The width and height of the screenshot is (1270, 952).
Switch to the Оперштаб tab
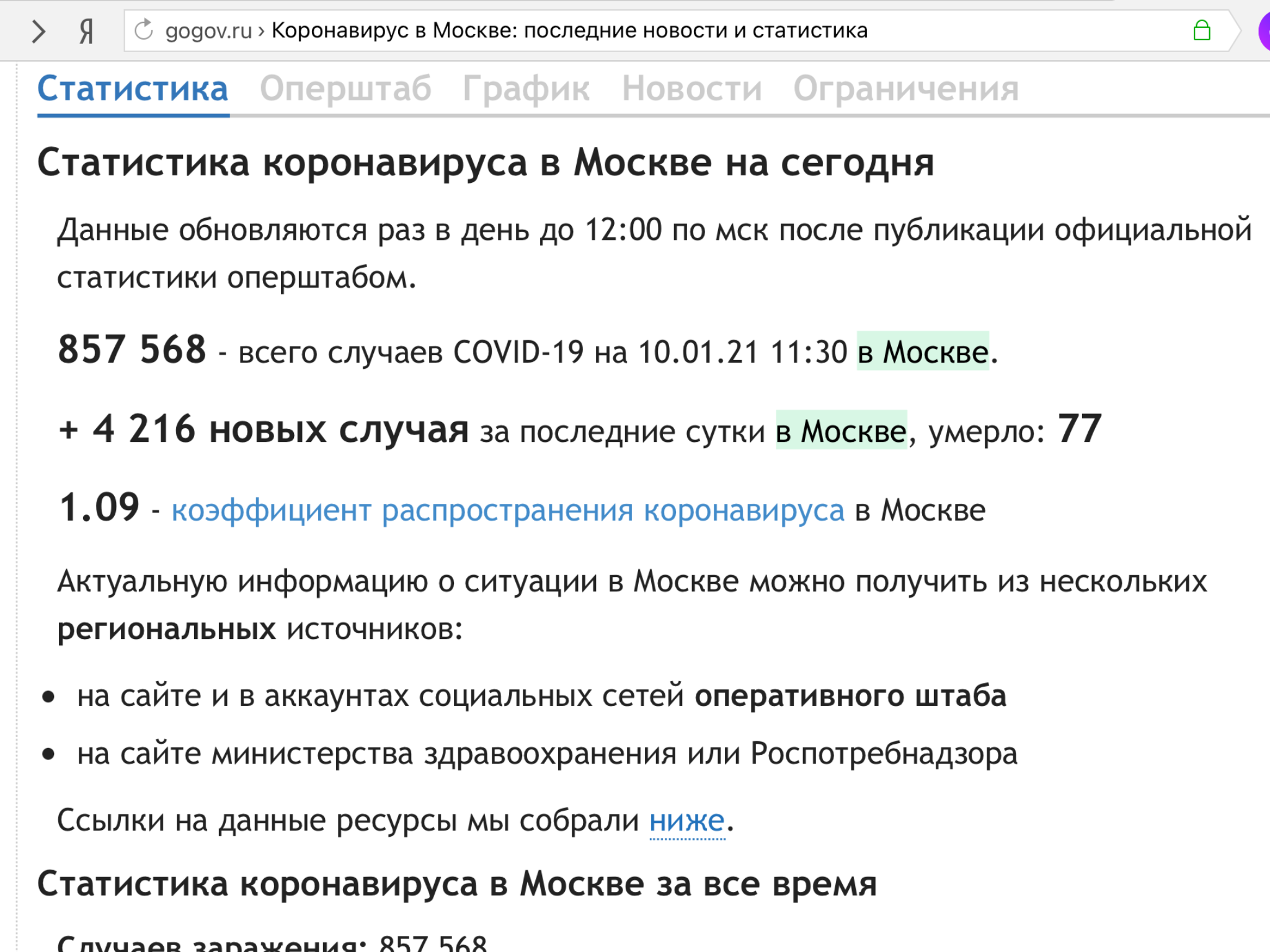(345, 89)
